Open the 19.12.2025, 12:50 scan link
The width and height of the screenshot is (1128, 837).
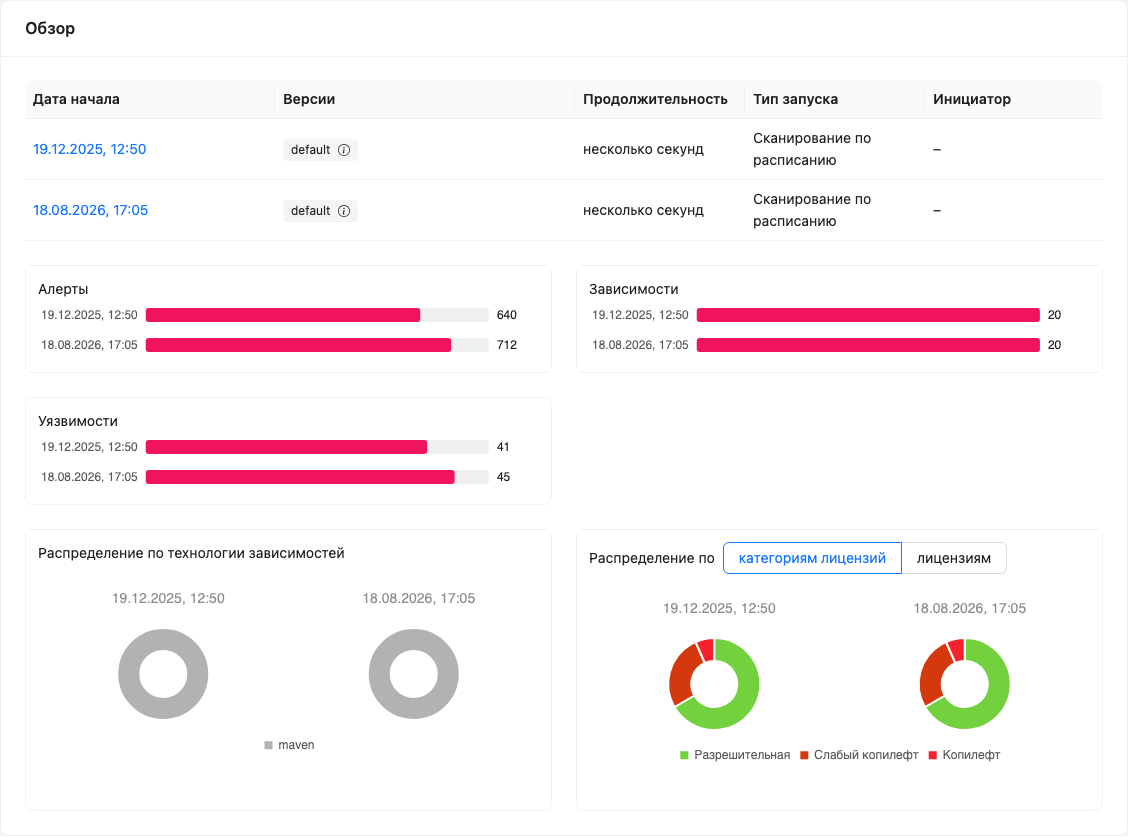coord(90,149)
